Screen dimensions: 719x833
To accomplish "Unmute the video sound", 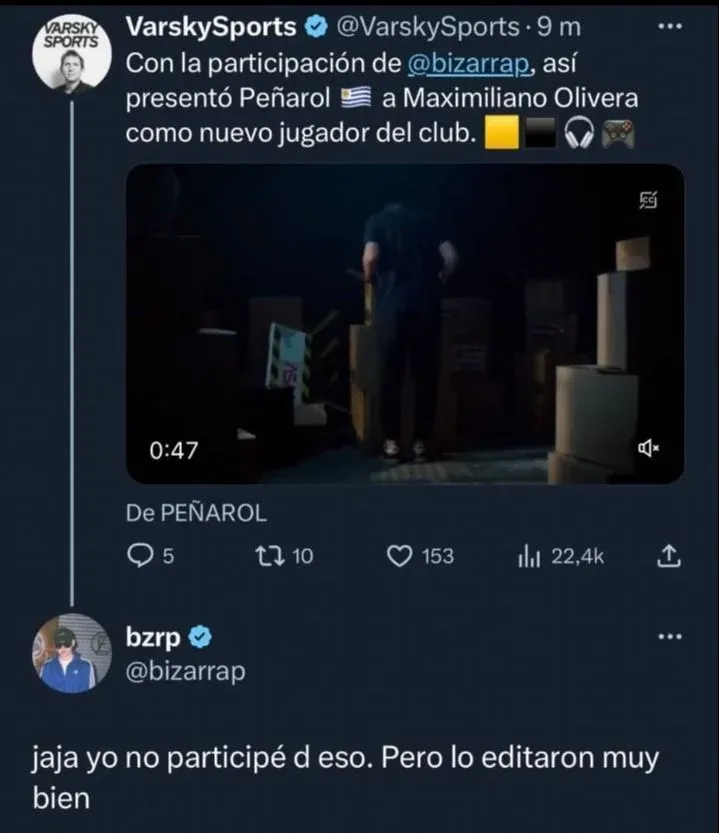I will tap(647, 451).
